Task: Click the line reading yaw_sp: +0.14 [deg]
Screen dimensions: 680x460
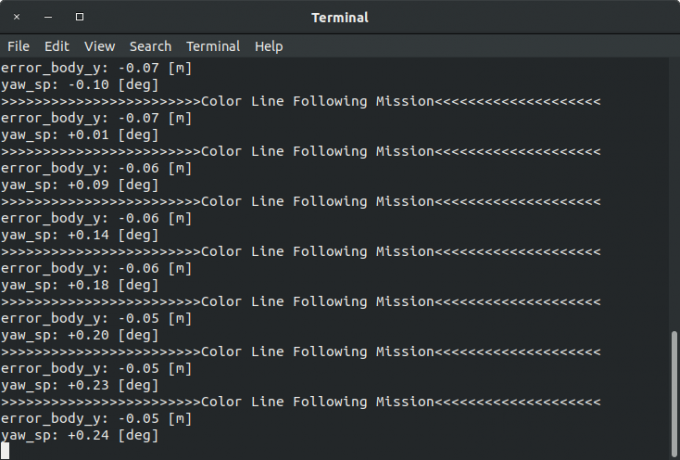Action: (x=80, y=235)
